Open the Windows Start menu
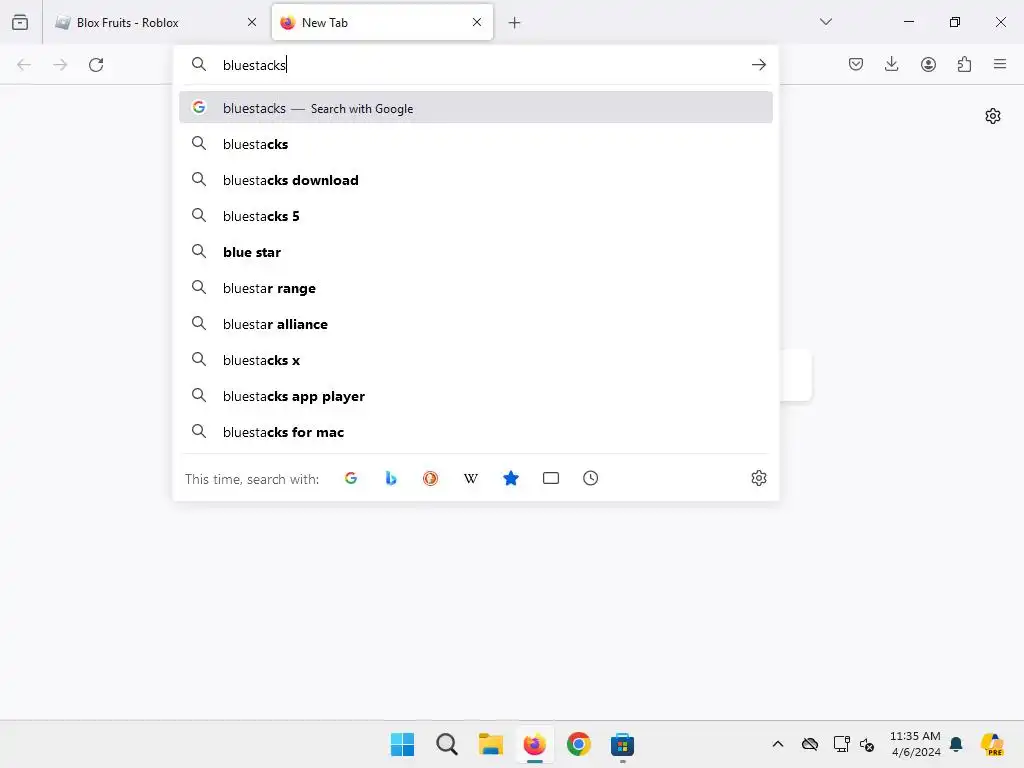This screenshot has width=1024, height=768. (x=402, y=744)
